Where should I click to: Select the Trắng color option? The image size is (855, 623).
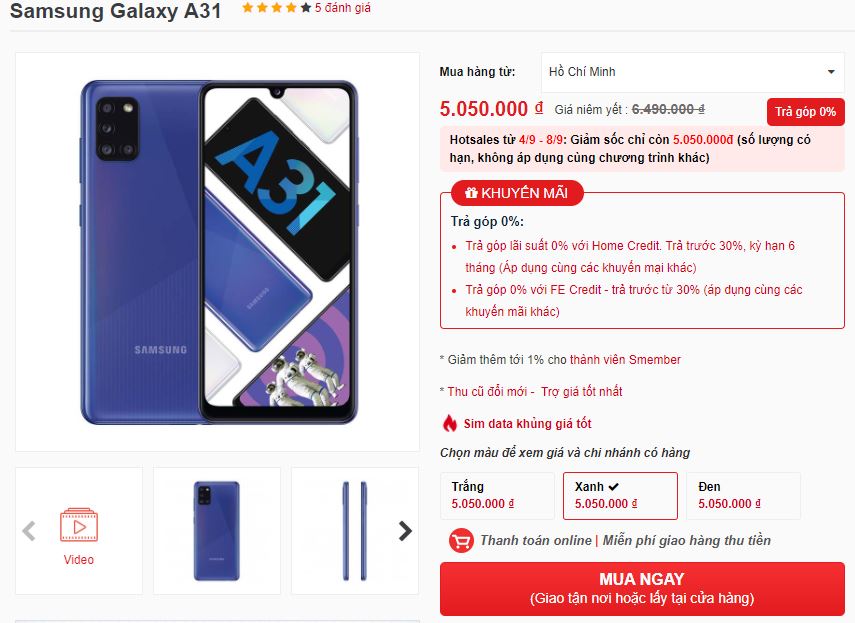(497, 495)
